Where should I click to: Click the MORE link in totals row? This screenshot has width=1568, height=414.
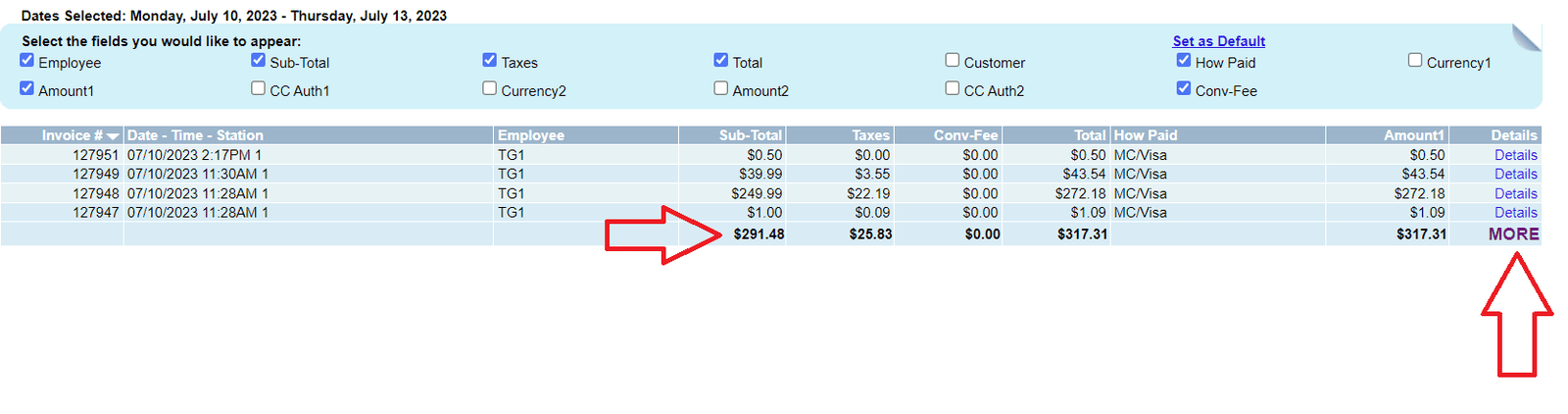pos(1513,233)
